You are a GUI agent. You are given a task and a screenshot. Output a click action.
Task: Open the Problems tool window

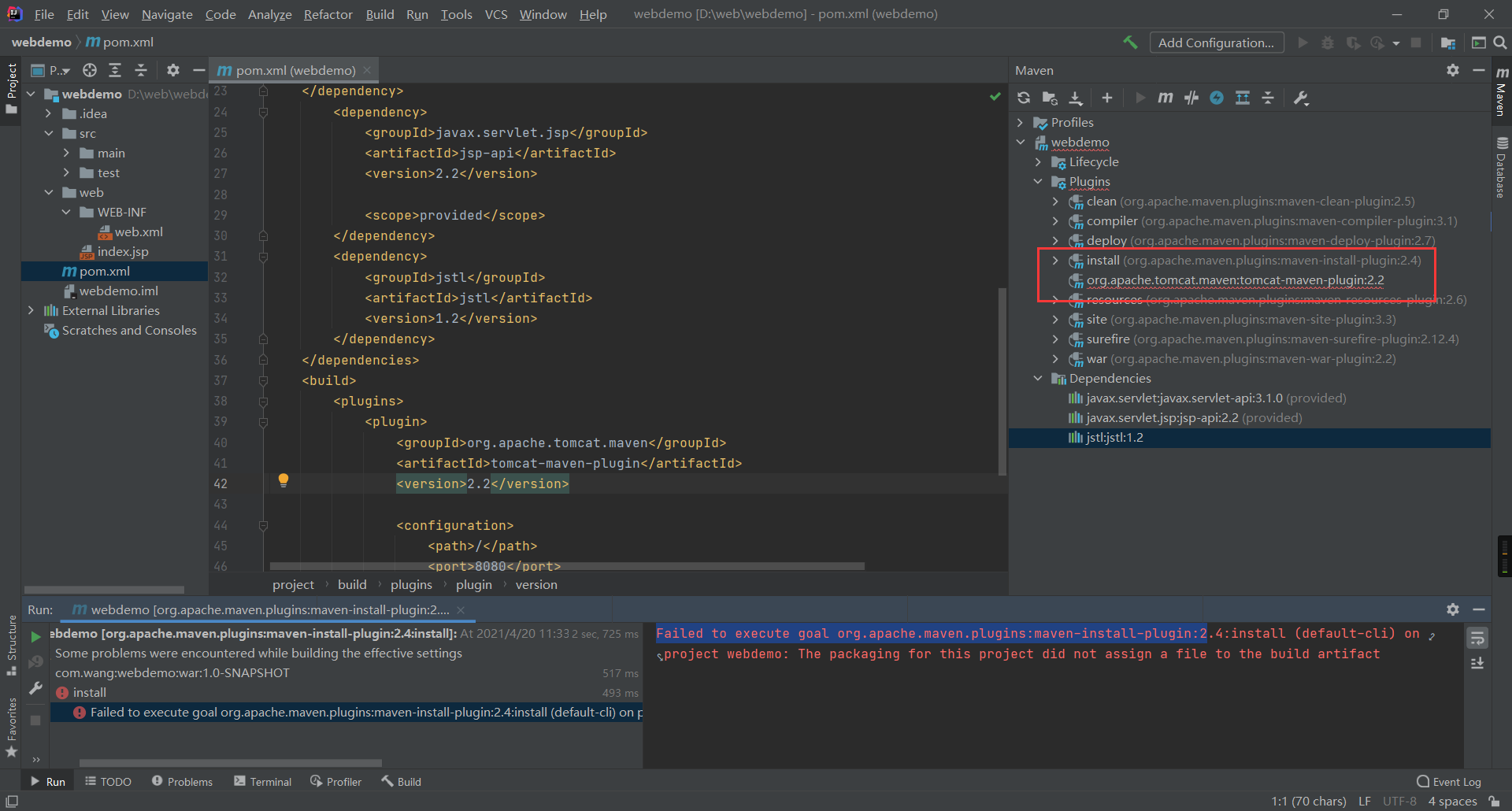click(x=182, y=781)
